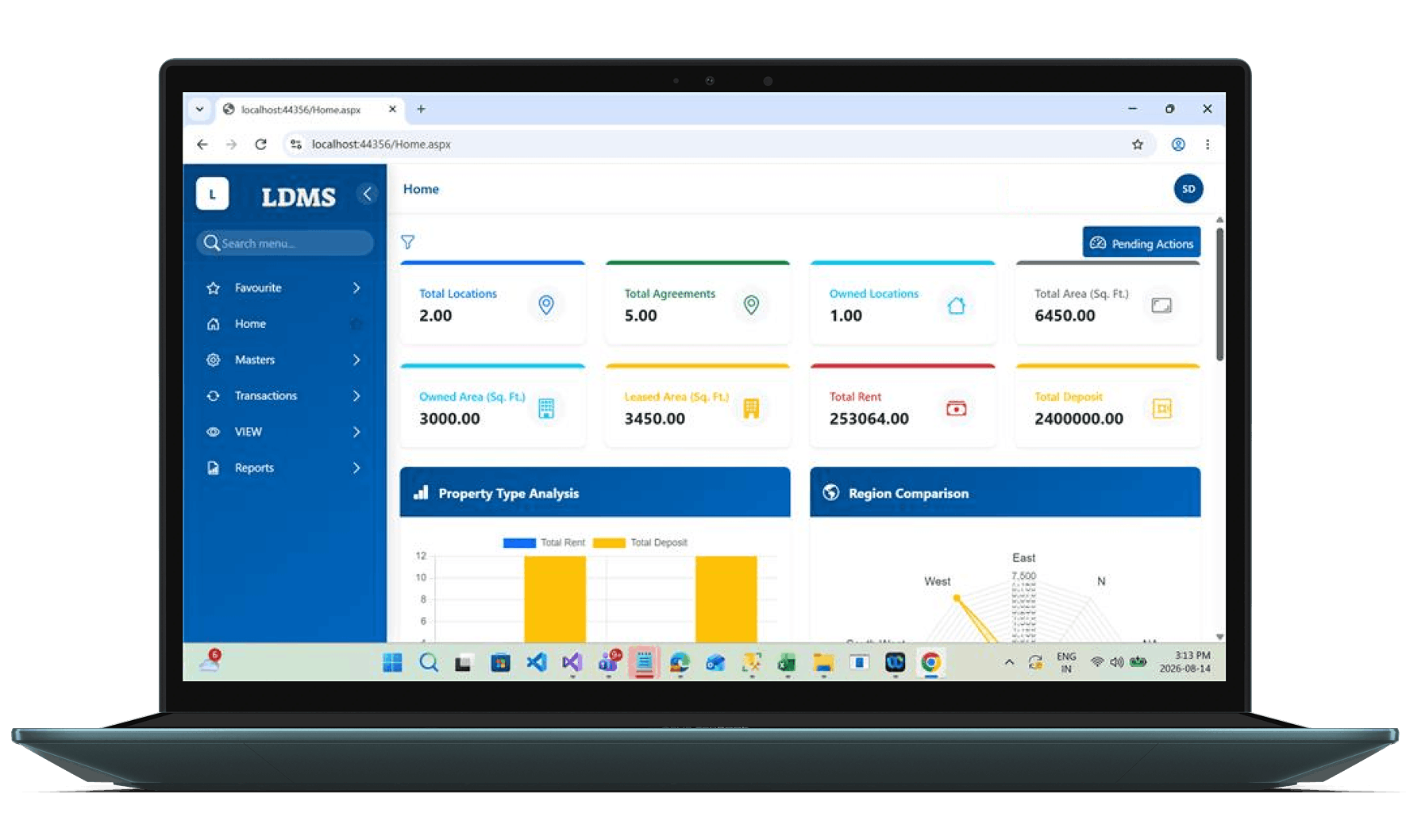Viewport: 1406px width, 840px height.
Task: Select Home in the sidebar
Action: pos(284,324)
